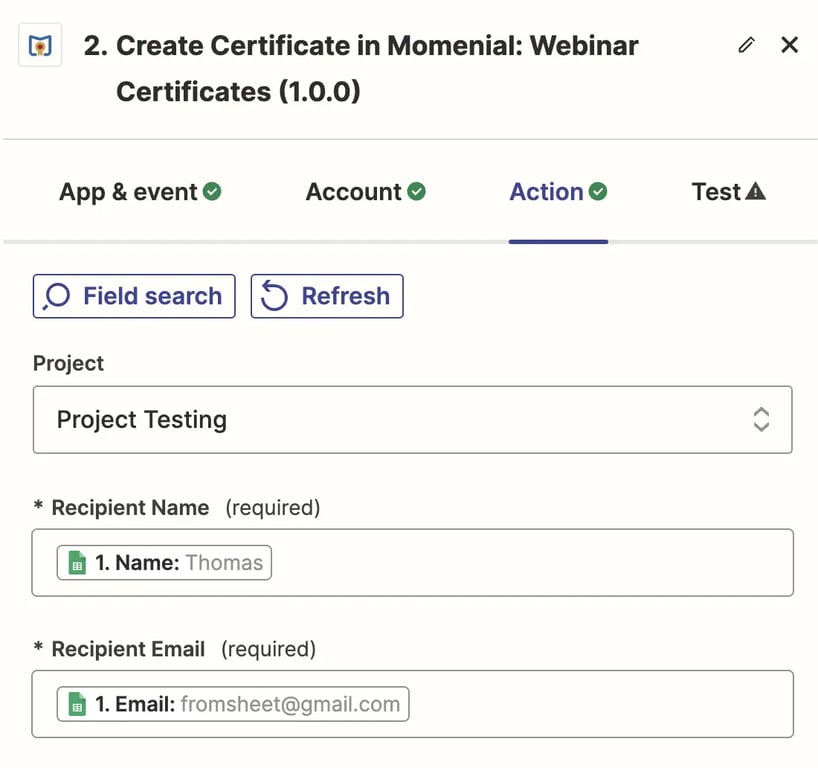Click the Refresh button

327,296
